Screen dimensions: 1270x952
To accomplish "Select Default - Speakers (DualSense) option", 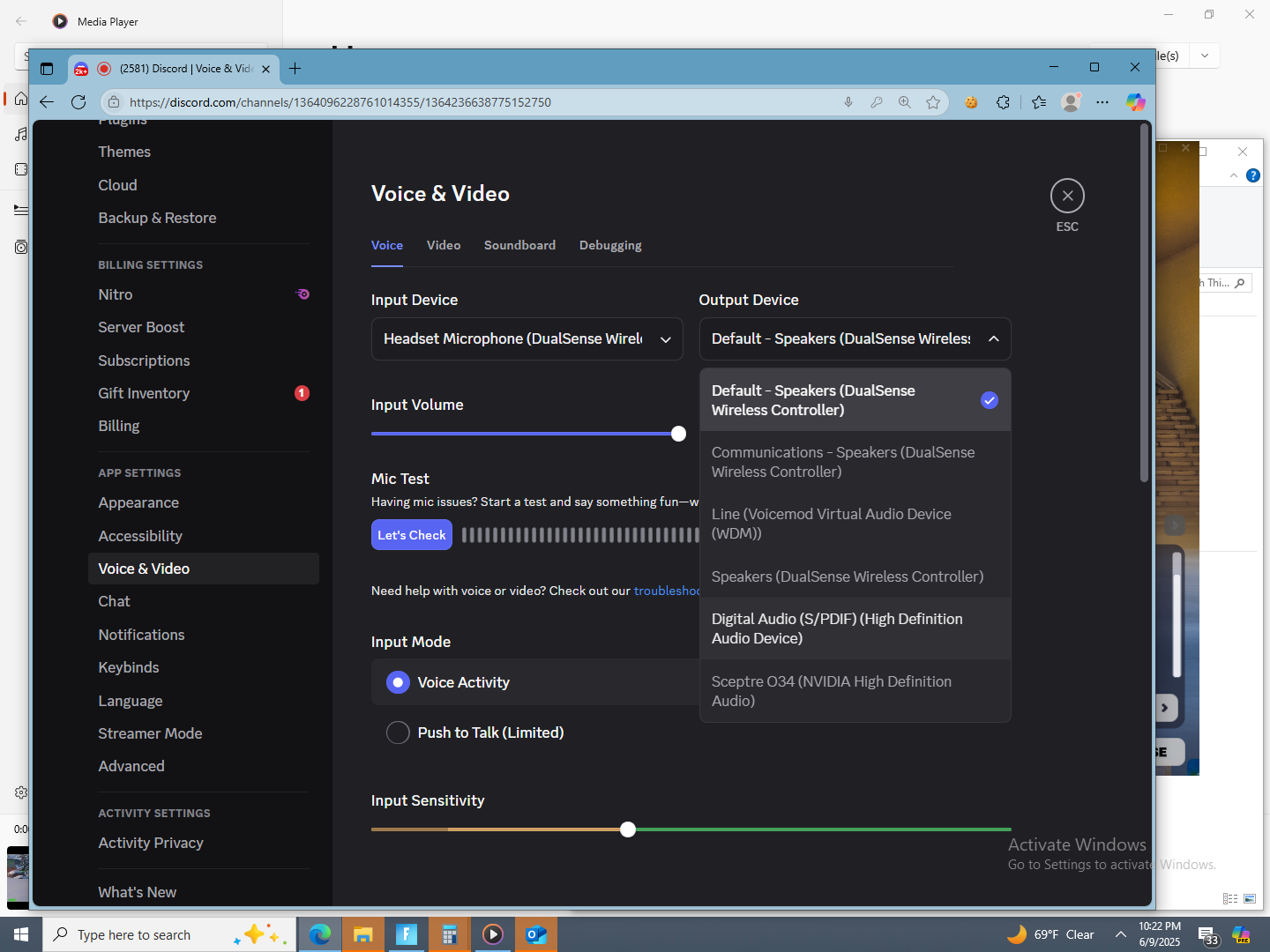I will (x=855, y=400).
